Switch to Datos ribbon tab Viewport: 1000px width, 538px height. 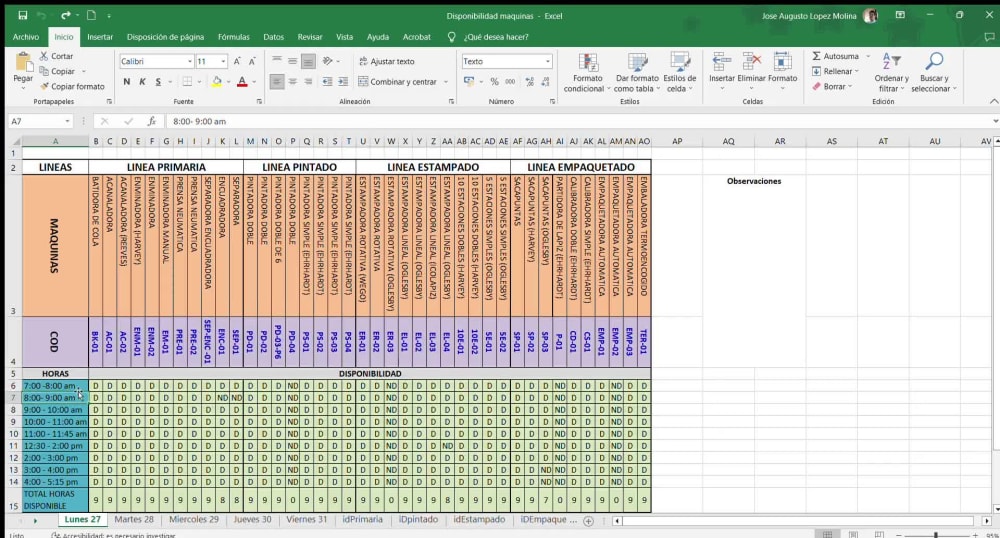(x=274, y=37)
